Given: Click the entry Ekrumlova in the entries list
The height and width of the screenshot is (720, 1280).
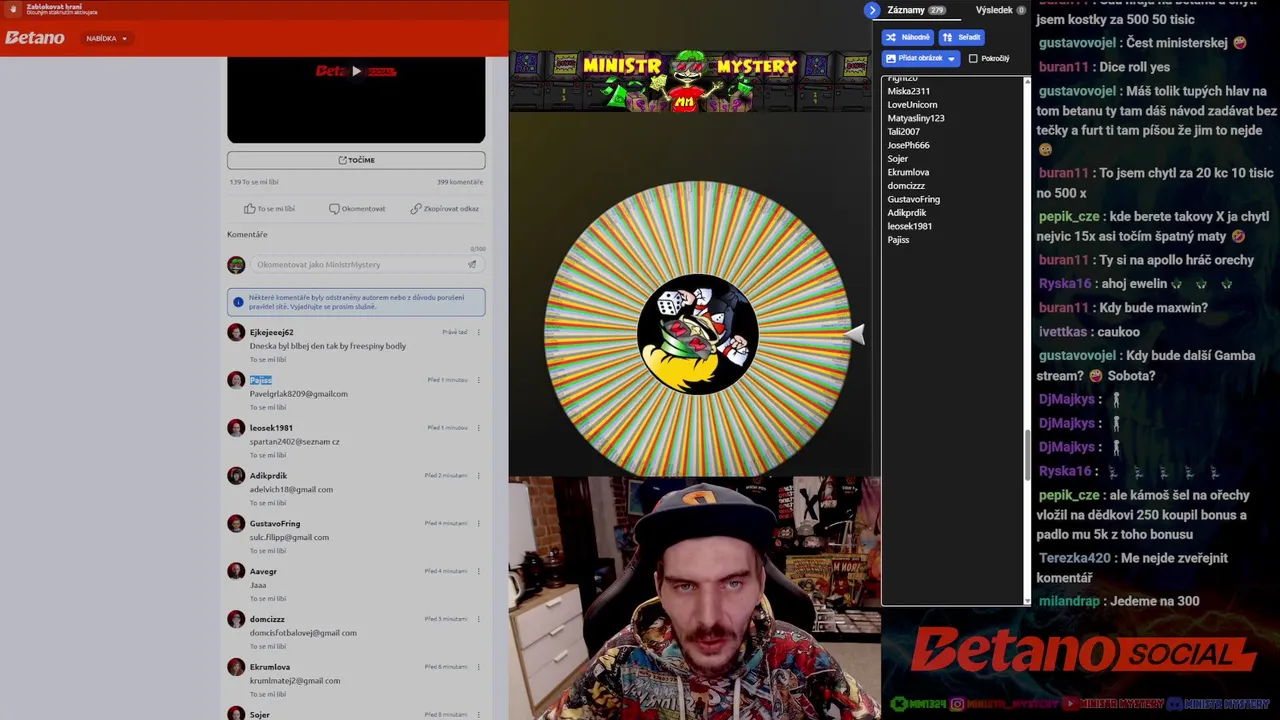Looking at the screenshot, I should point(908,172).
